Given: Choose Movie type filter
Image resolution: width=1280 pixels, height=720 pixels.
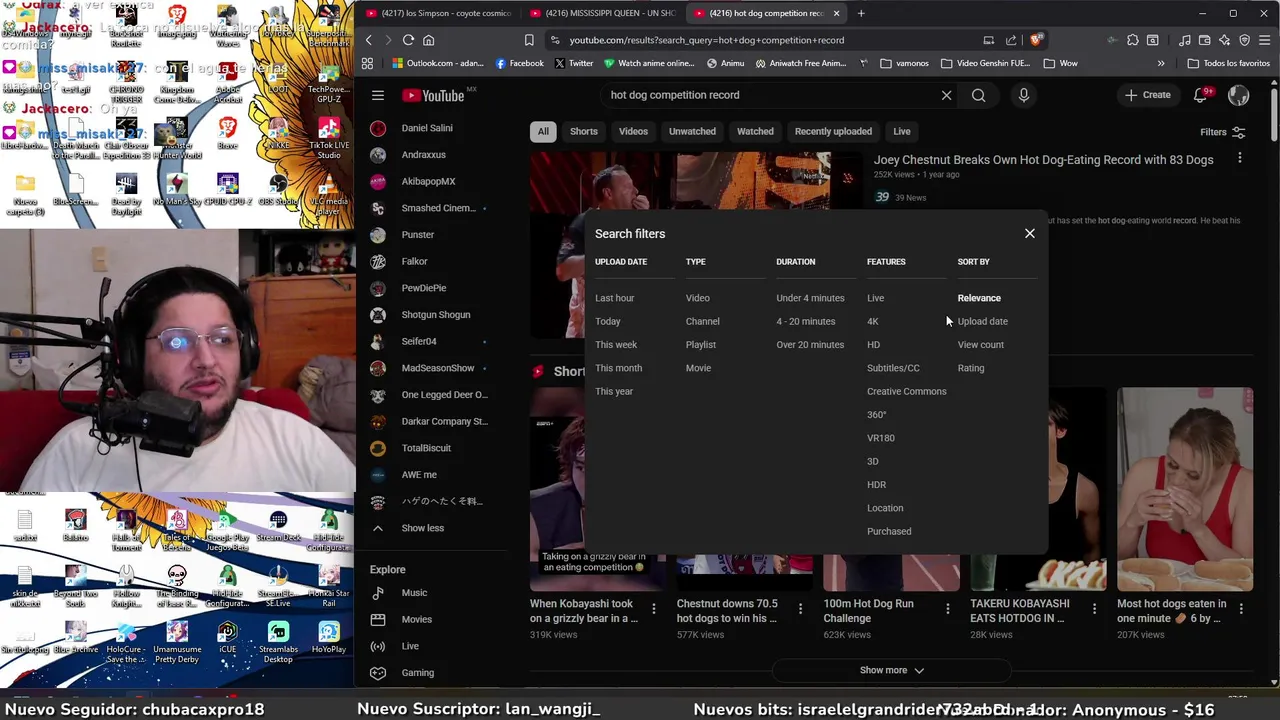Looking at the screenshot, I should (698, 368).
